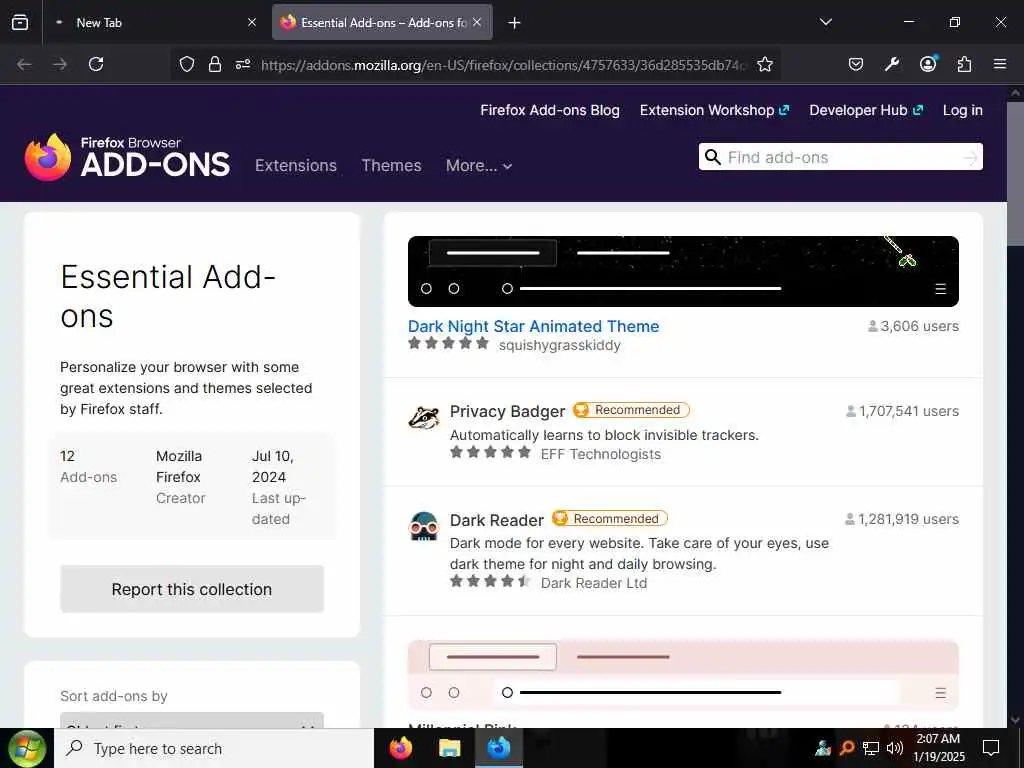
Task: Open the Windows Start button
Action: click(27, 748)
